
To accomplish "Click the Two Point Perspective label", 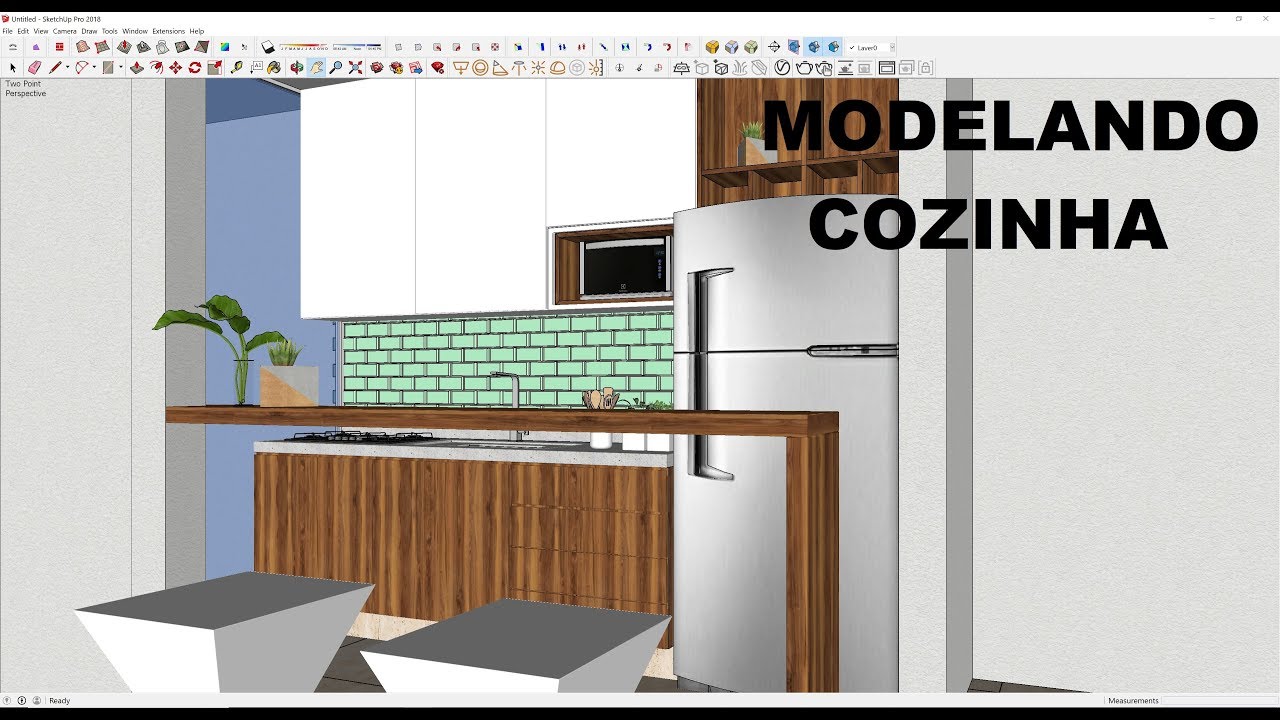I will (x=25, y=89).
